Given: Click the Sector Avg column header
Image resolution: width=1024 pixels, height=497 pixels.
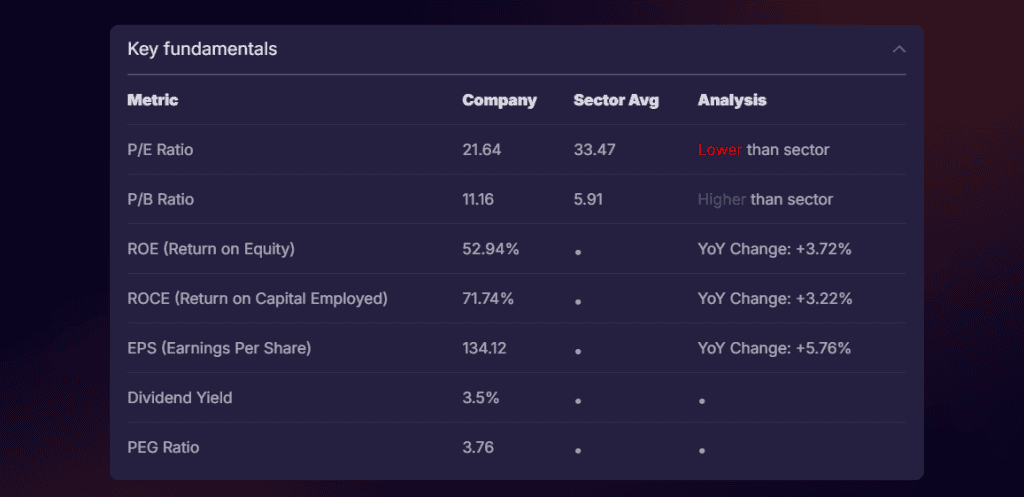Looking at the screenshot, I should (x=616, y=100).
